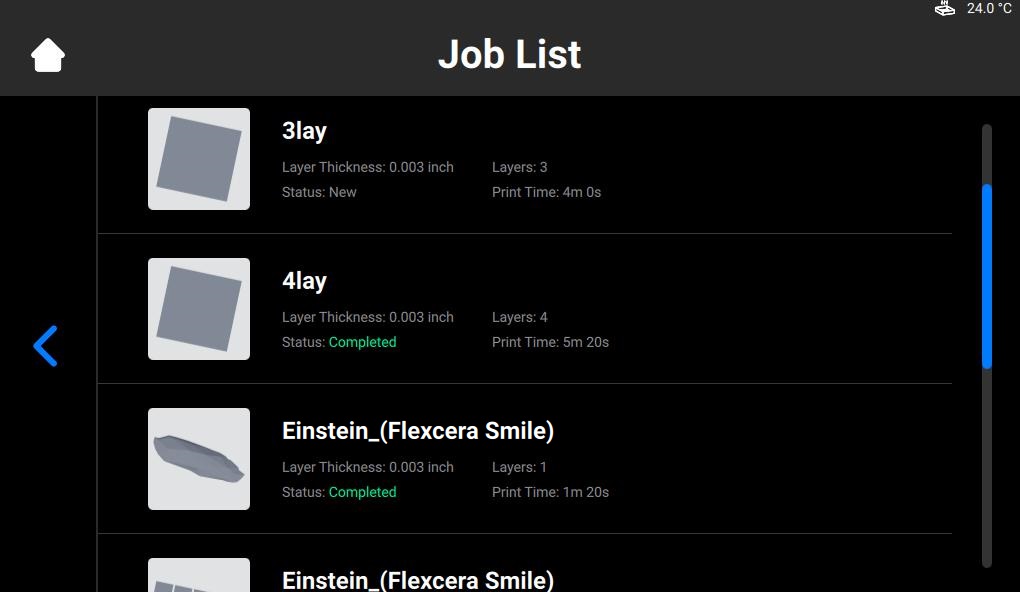Click 'Print Time: 5m 20s' on 4lay

[x=550, y=342]
